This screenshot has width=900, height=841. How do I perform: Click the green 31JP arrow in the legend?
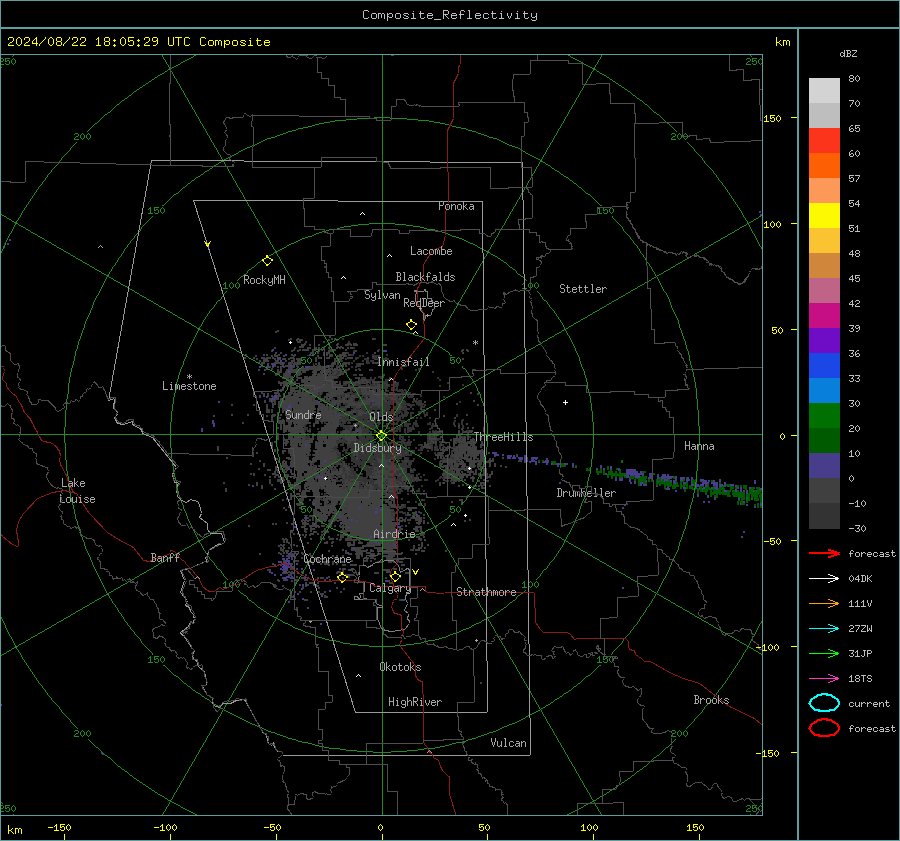824,653
